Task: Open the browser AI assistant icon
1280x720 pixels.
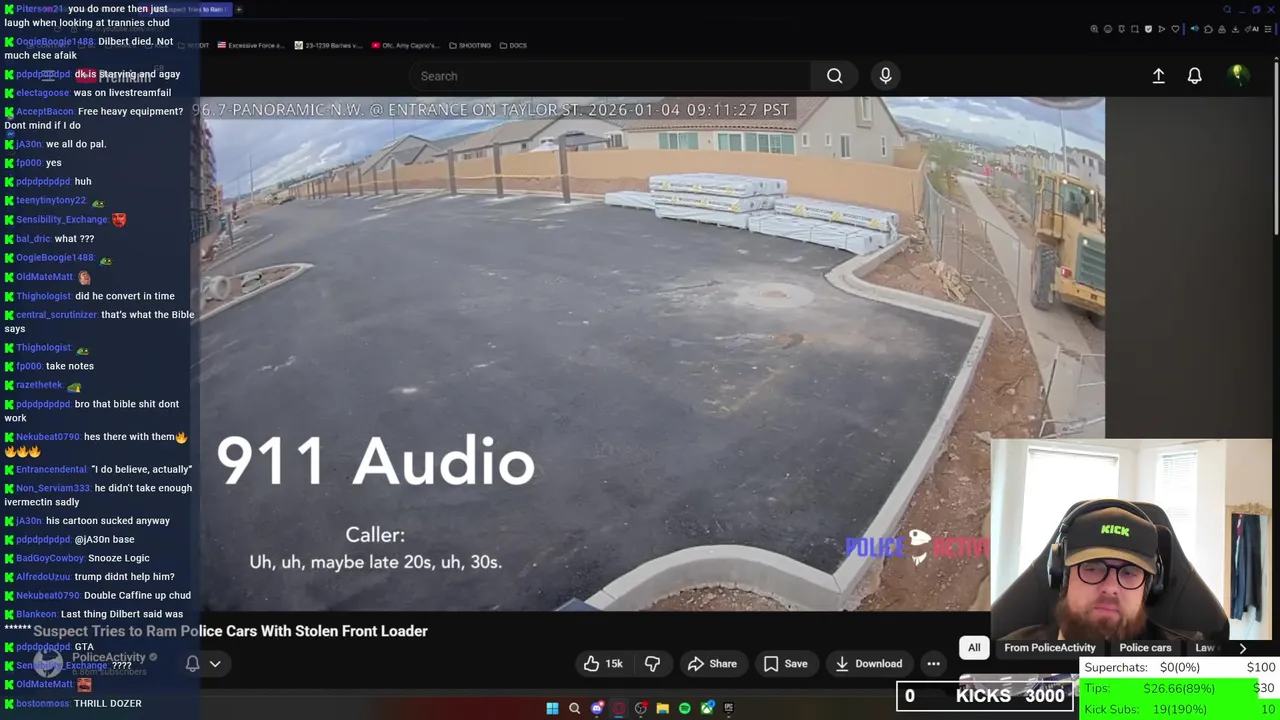Action: pyautogui.click(x=1252, y=29)
